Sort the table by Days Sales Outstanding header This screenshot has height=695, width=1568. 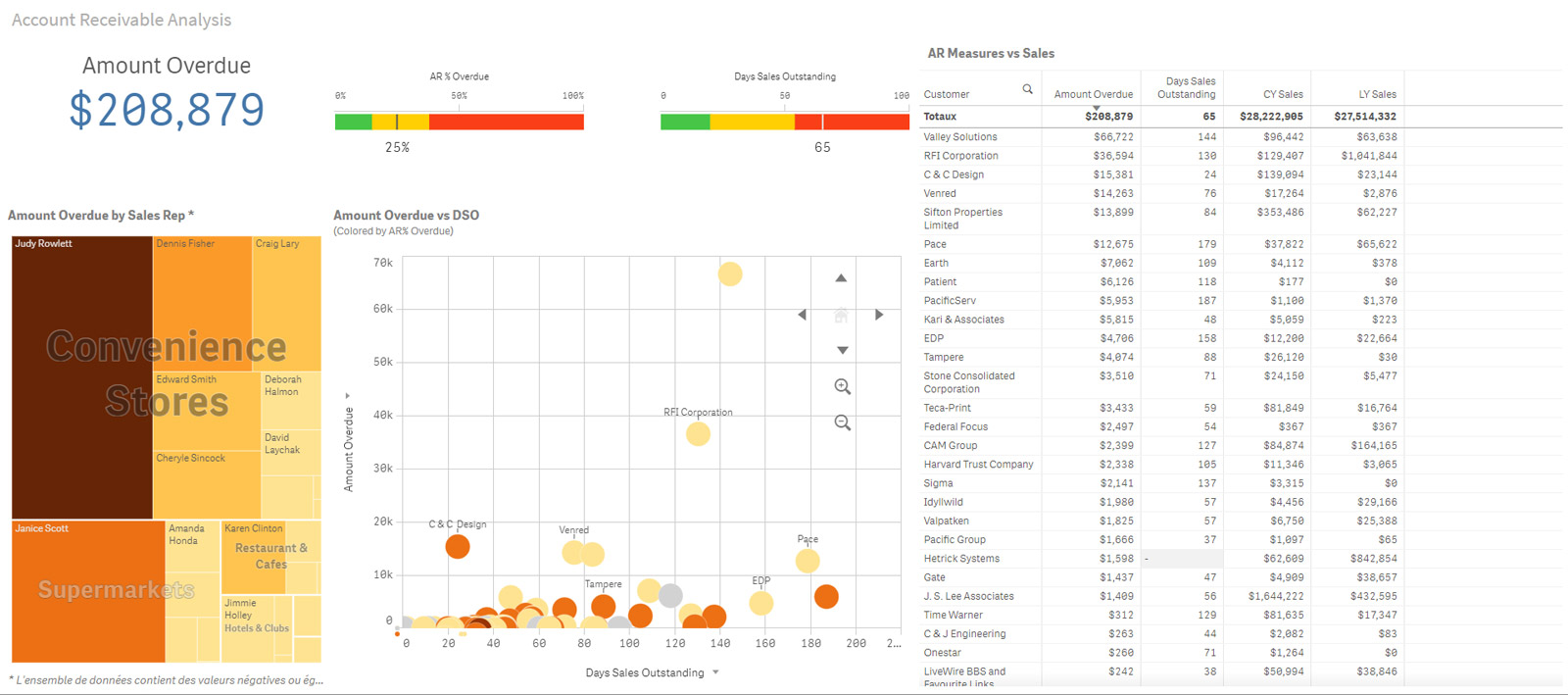coord(1186,88)
